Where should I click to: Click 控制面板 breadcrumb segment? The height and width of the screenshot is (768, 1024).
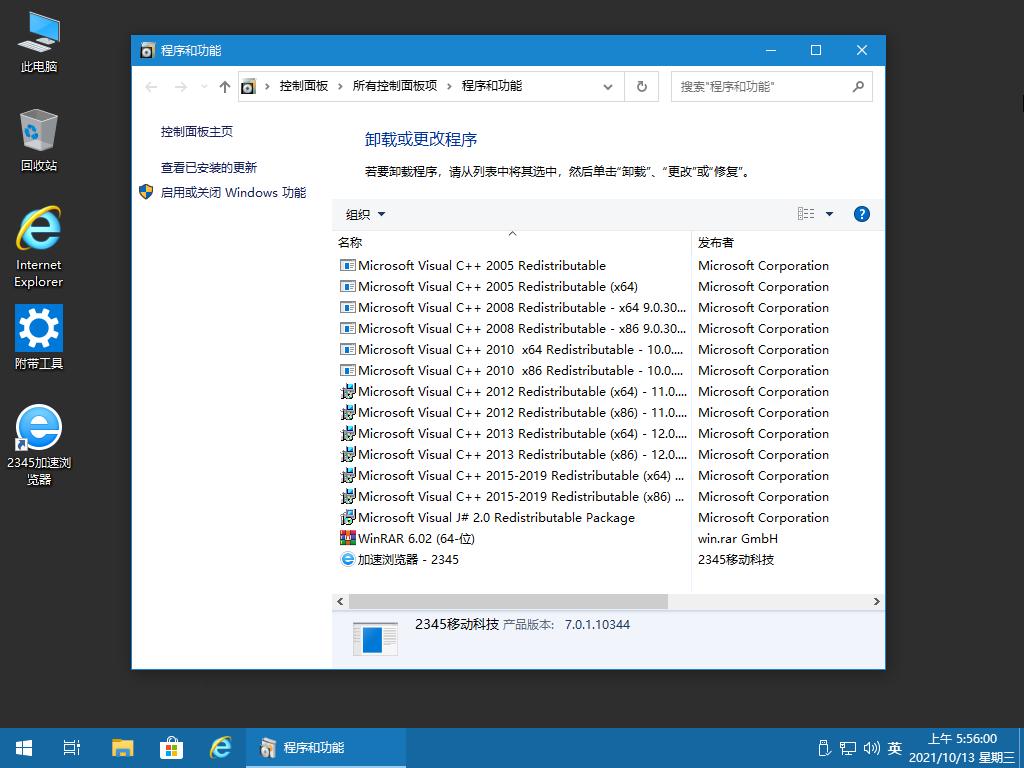[x=304, y=86]
